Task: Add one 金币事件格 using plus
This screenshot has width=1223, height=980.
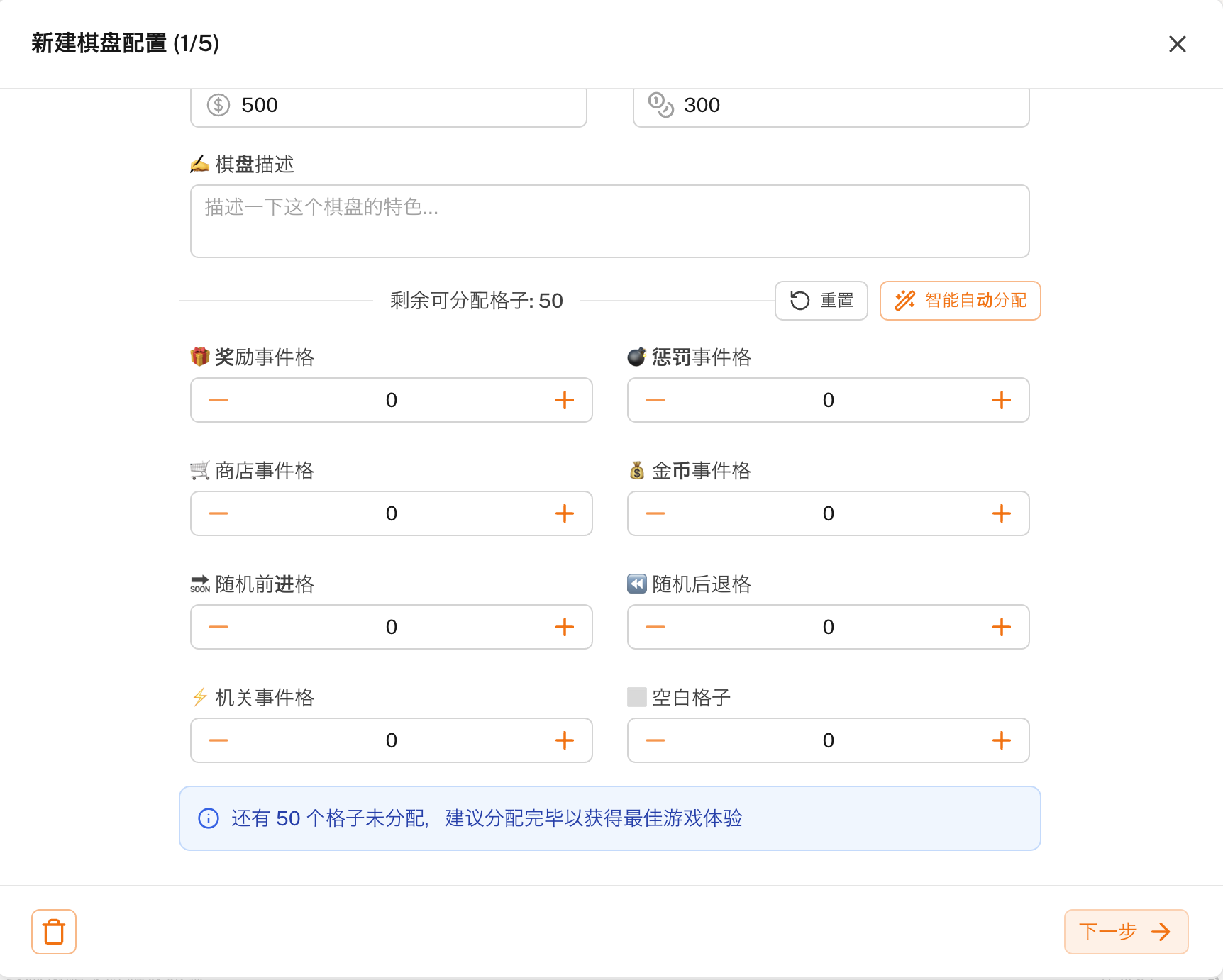Action: pos(1001,513)
